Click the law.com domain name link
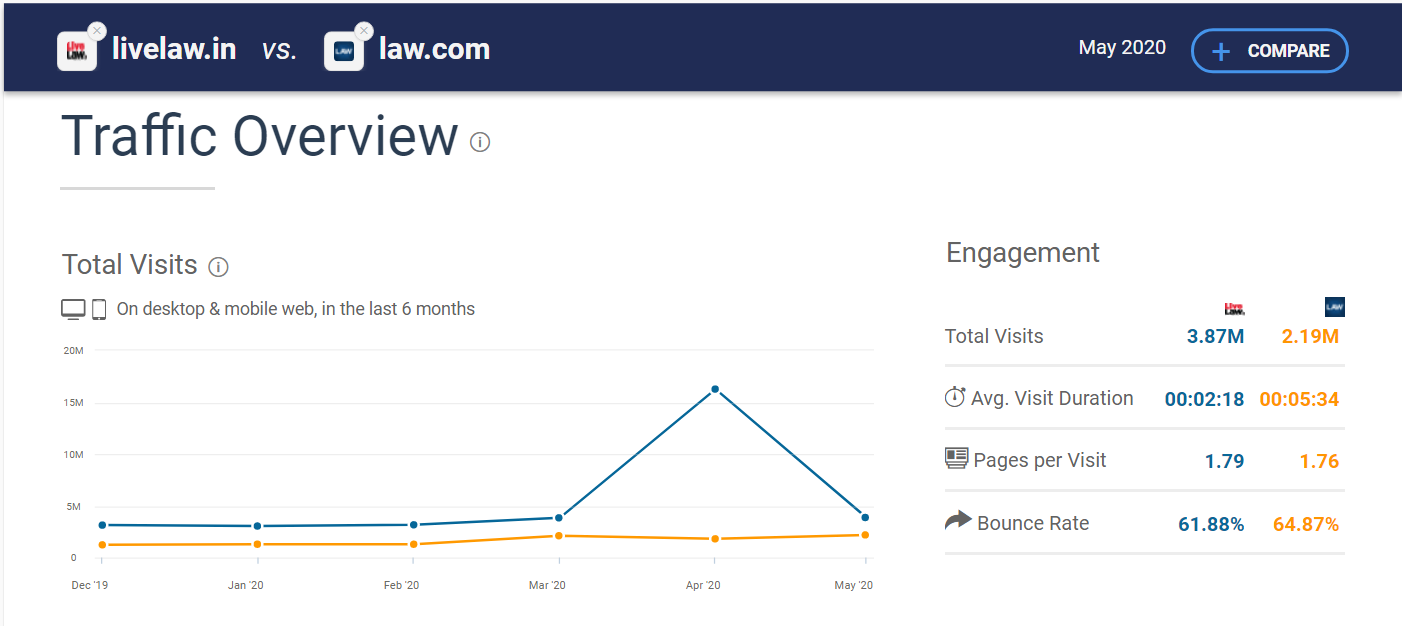This screenshot has height=626, width=1402. (x=434, y=49)
